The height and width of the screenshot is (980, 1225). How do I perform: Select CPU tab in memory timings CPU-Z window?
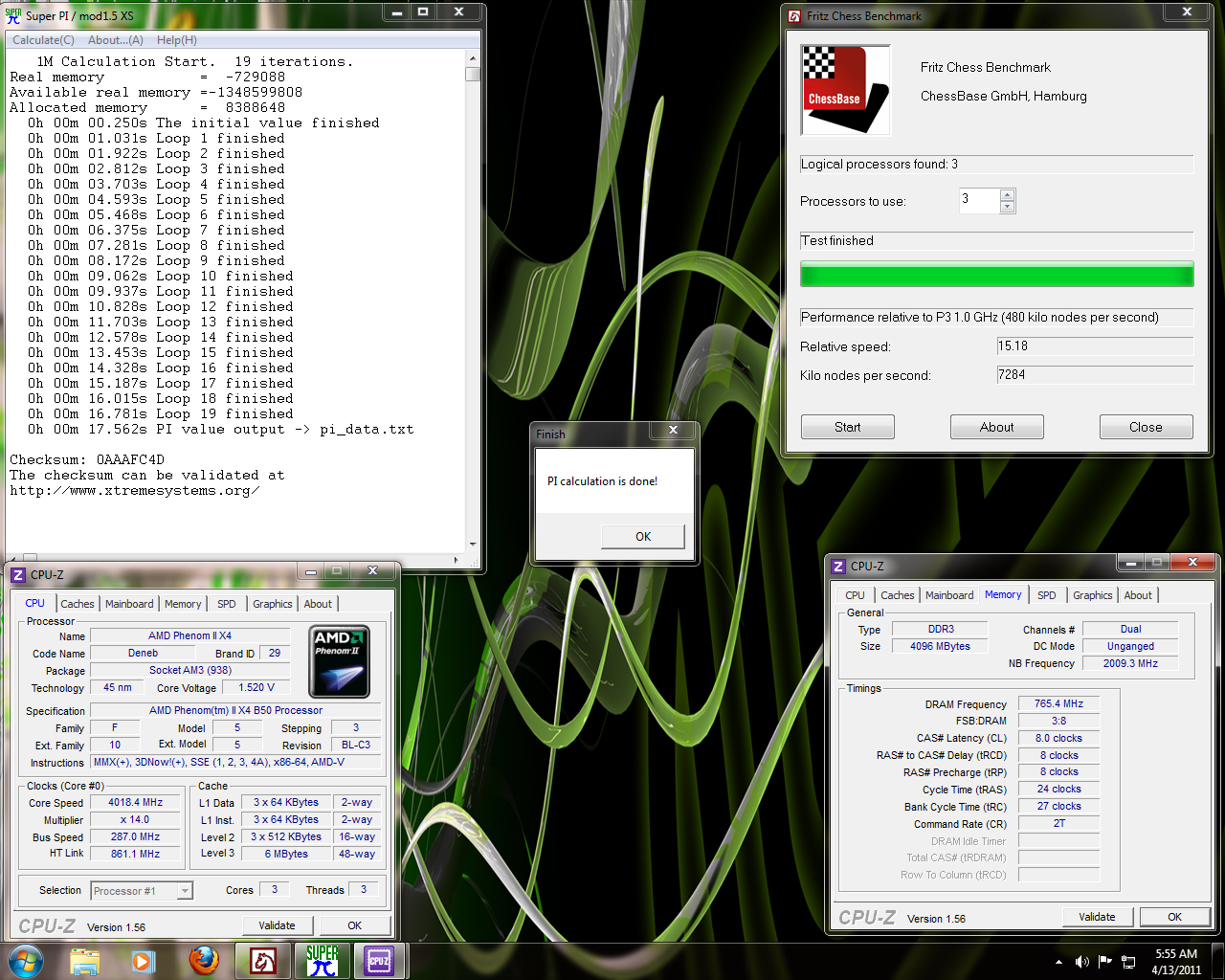855,595
